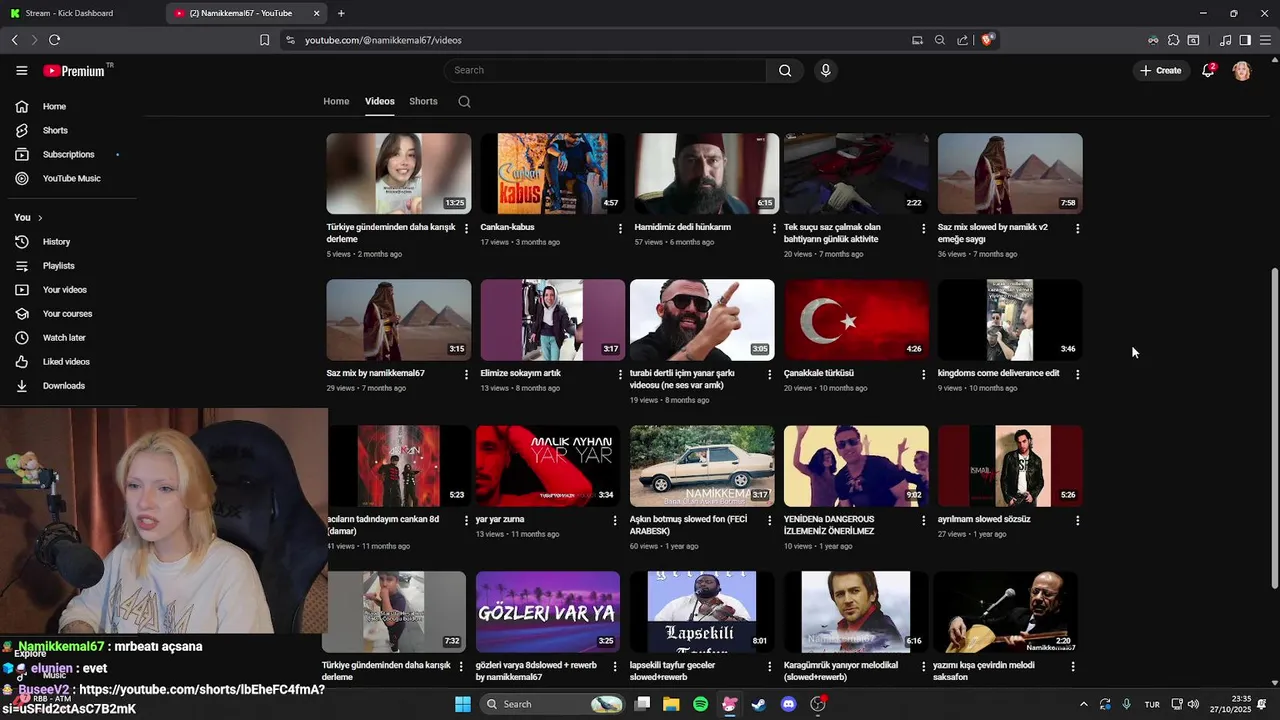Click the address bar URL youtube.com/@namikkemal67/videos

pyautogui.click(x=383, y=40)
